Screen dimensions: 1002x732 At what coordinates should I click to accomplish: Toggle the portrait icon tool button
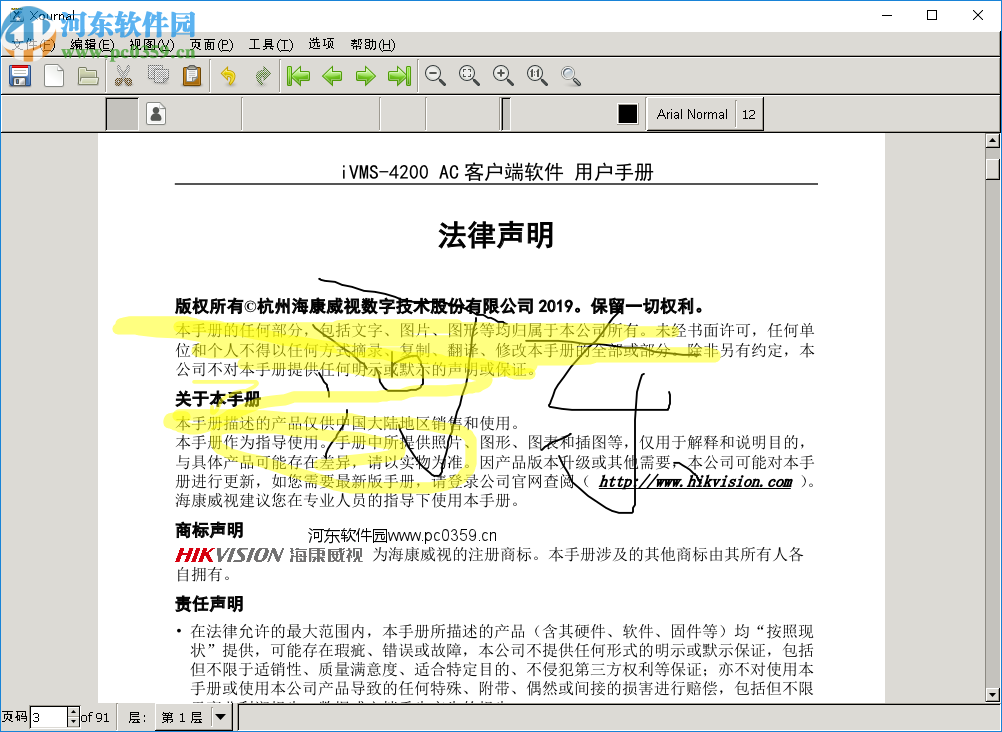click(156, 114)
